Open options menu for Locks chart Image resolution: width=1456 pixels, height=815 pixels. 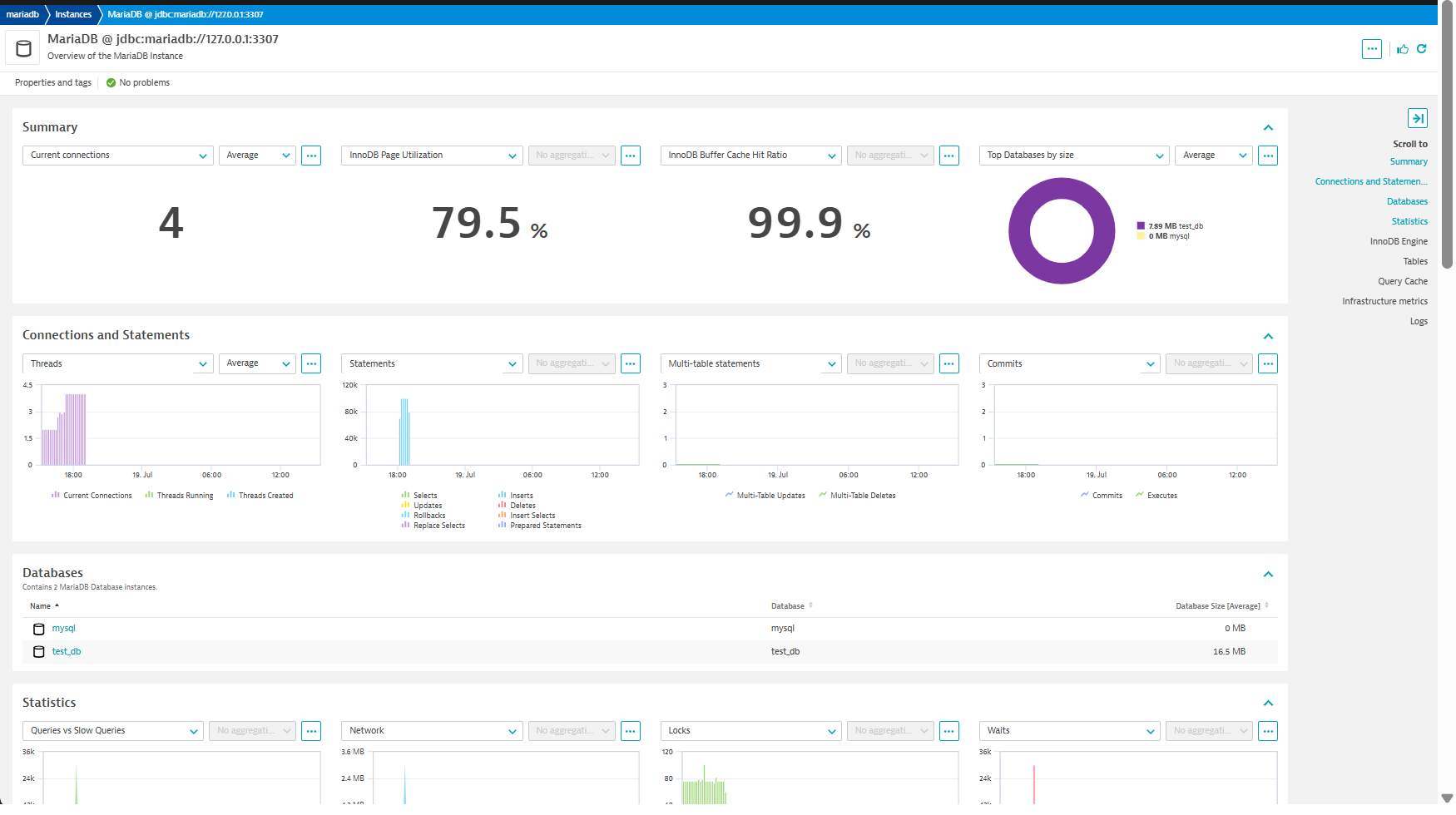click(x=949, y=731)
